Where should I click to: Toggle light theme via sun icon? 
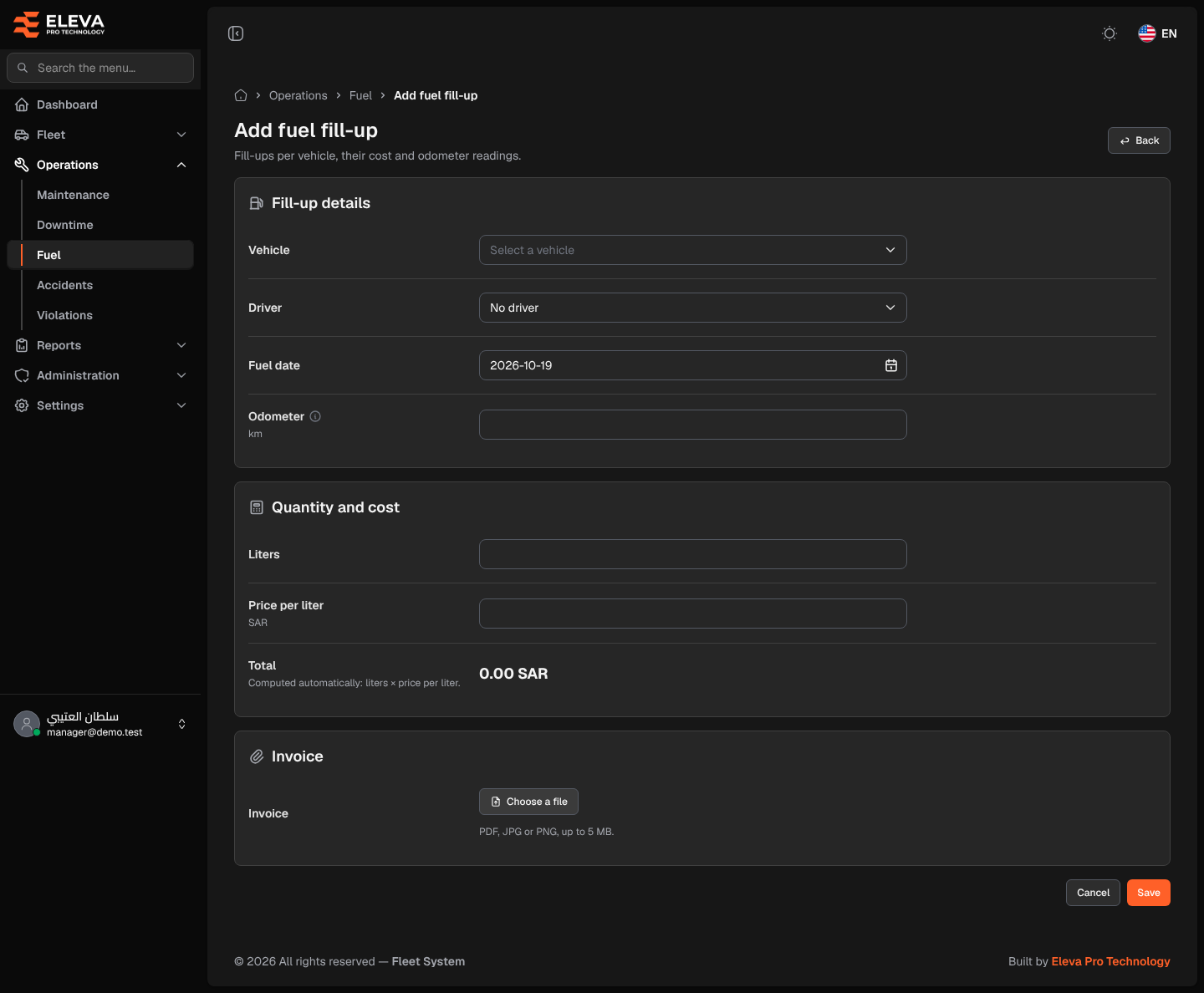(x=1110, y=33)
